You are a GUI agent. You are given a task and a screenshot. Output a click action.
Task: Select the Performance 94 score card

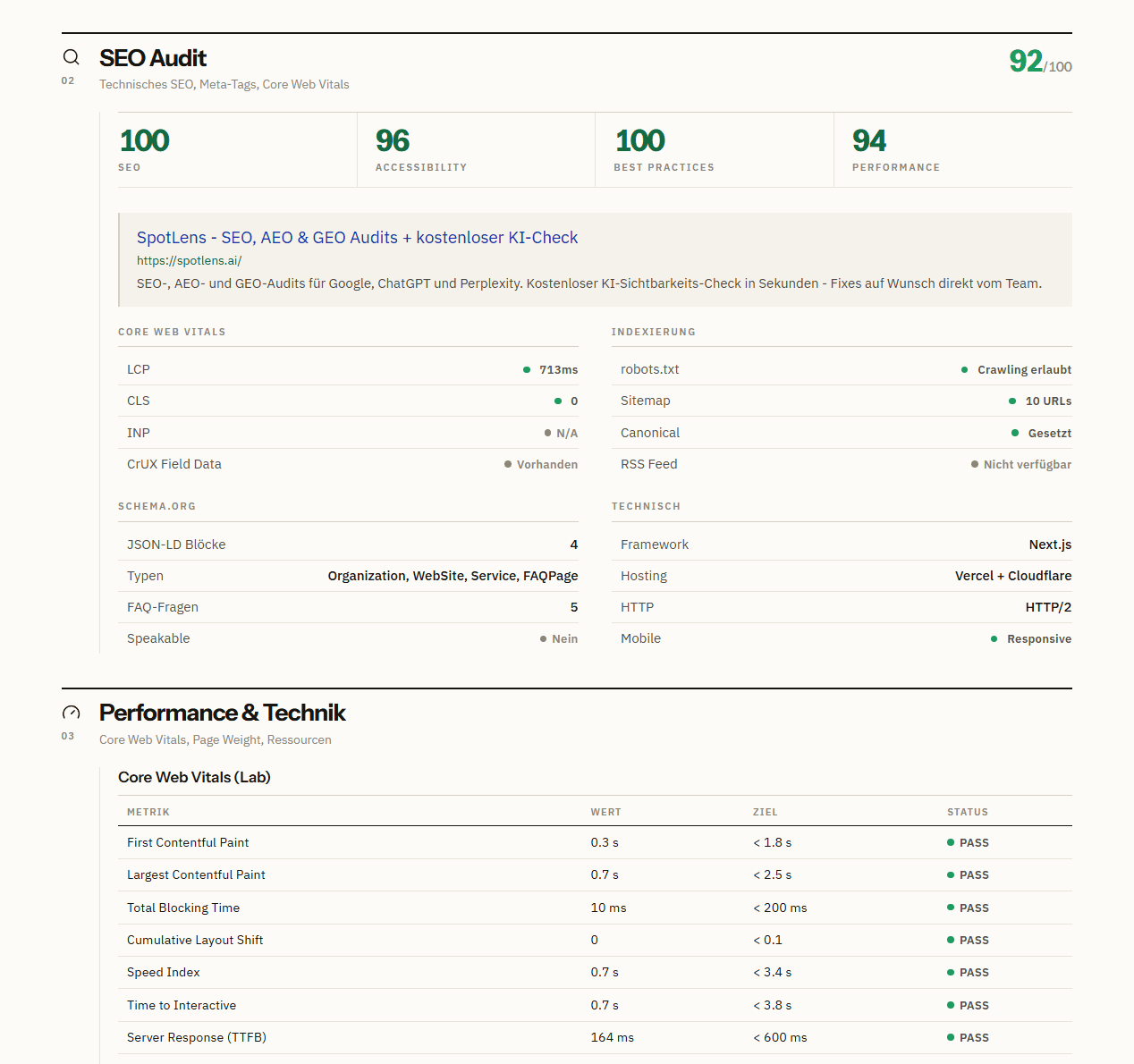953,149
